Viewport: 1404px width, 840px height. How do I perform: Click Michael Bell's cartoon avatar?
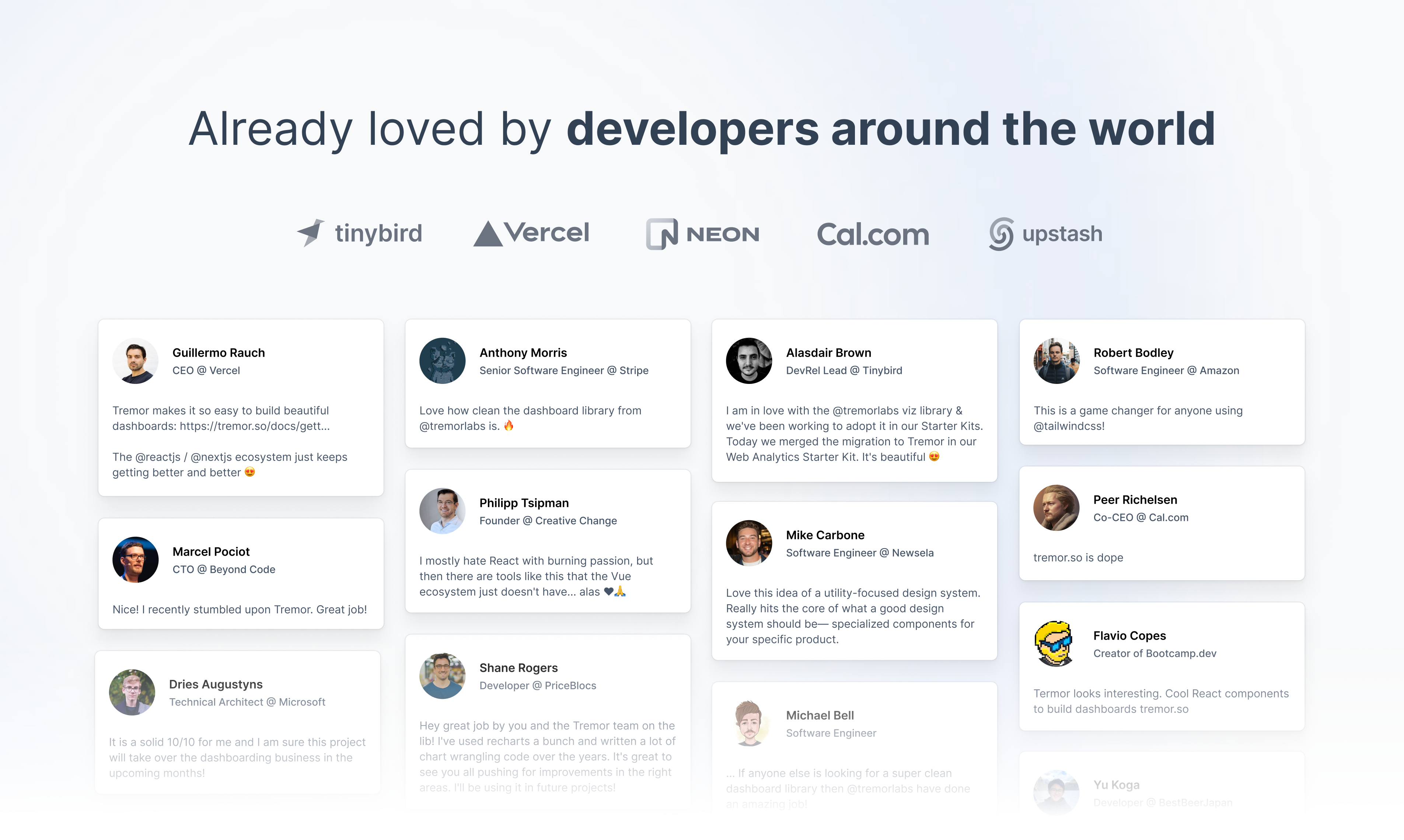749,724
